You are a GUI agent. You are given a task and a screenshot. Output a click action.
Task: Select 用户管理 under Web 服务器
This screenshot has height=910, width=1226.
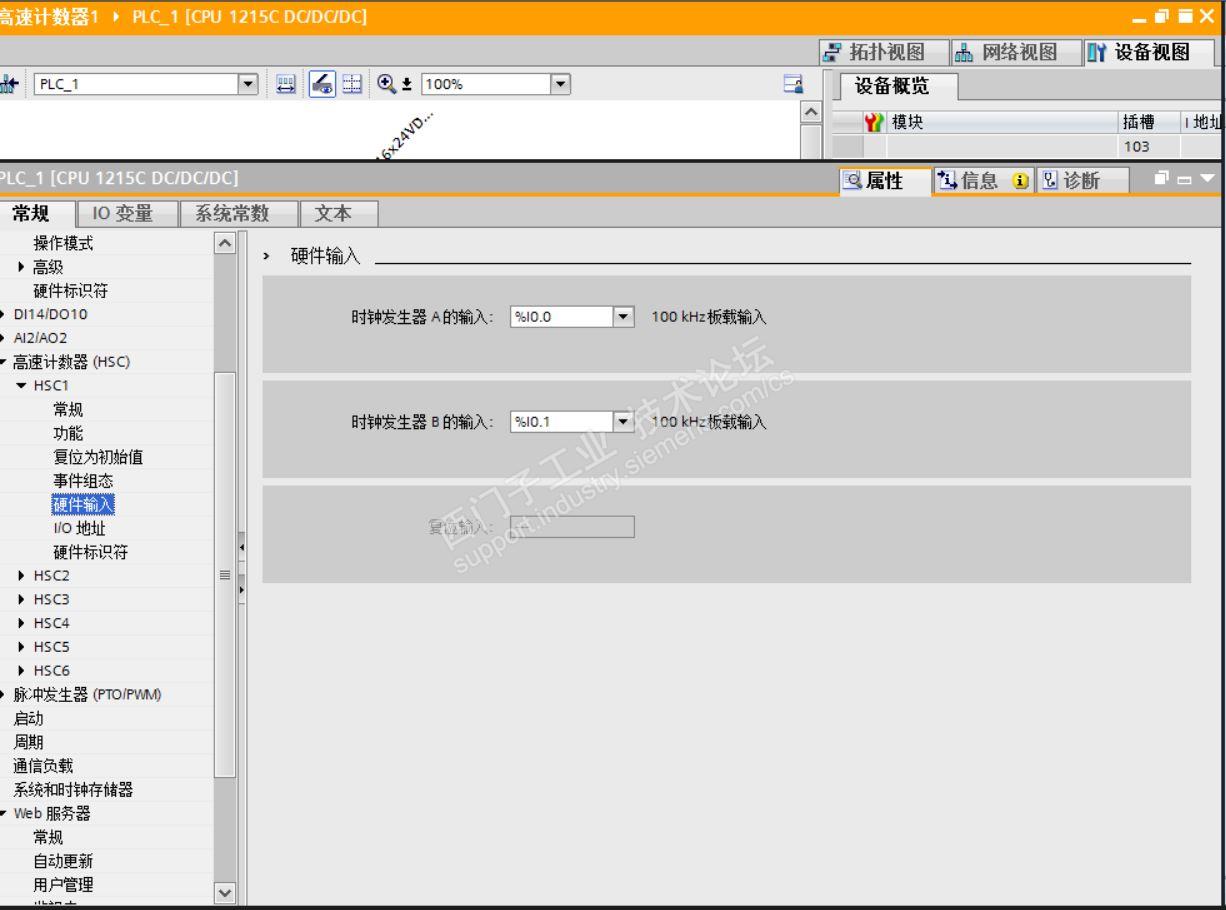(x=63, y=885)
